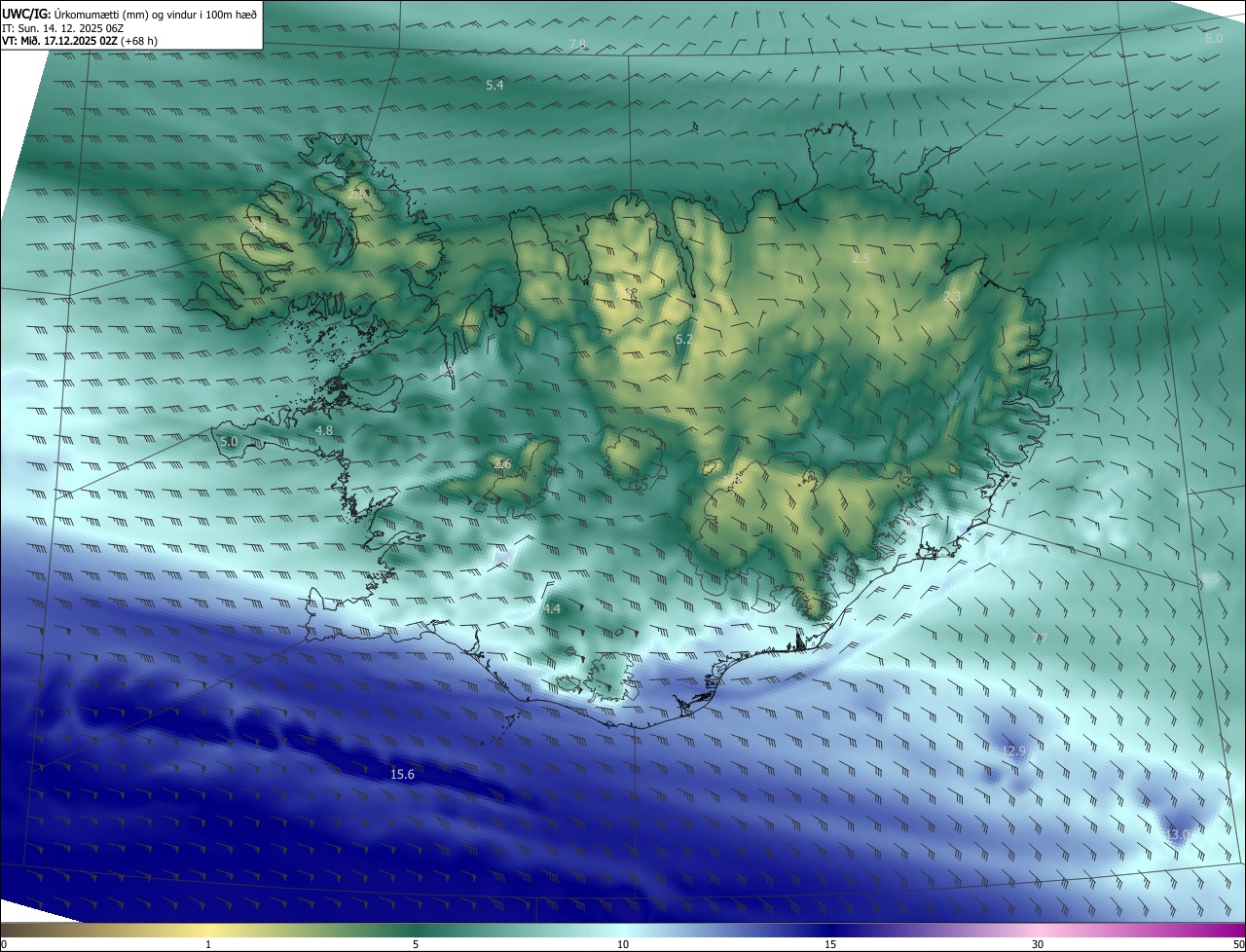Image resolution: width=1246 pixels, height=952 pixels.
Task: Click the colorbar tick label 50
Action: coord(1238,944)
